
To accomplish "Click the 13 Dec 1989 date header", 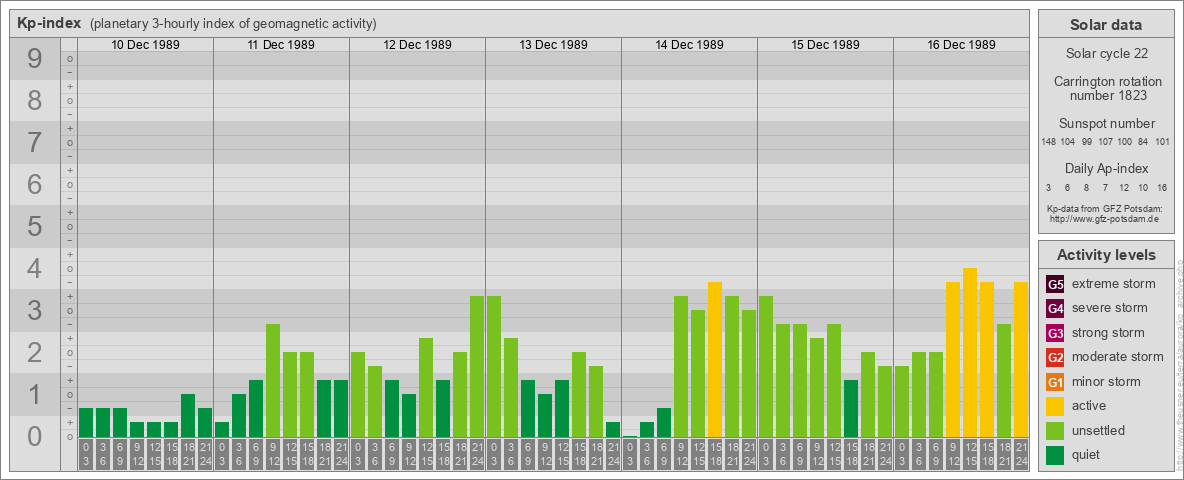I will coord(553,45).
